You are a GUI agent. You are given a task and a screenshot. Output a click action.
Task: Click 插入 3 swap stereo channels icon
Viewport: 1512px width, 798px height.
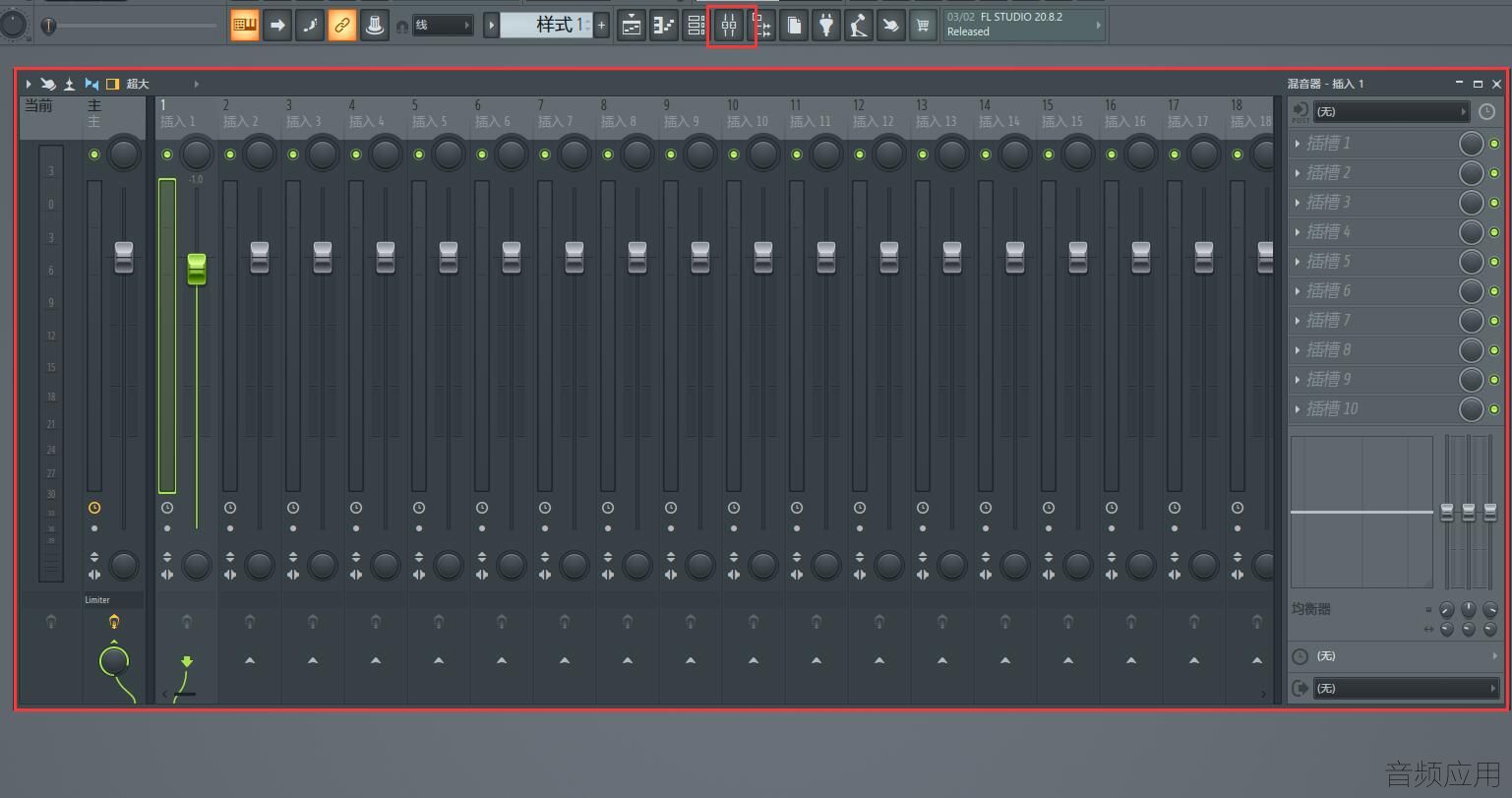click(293, 574)
